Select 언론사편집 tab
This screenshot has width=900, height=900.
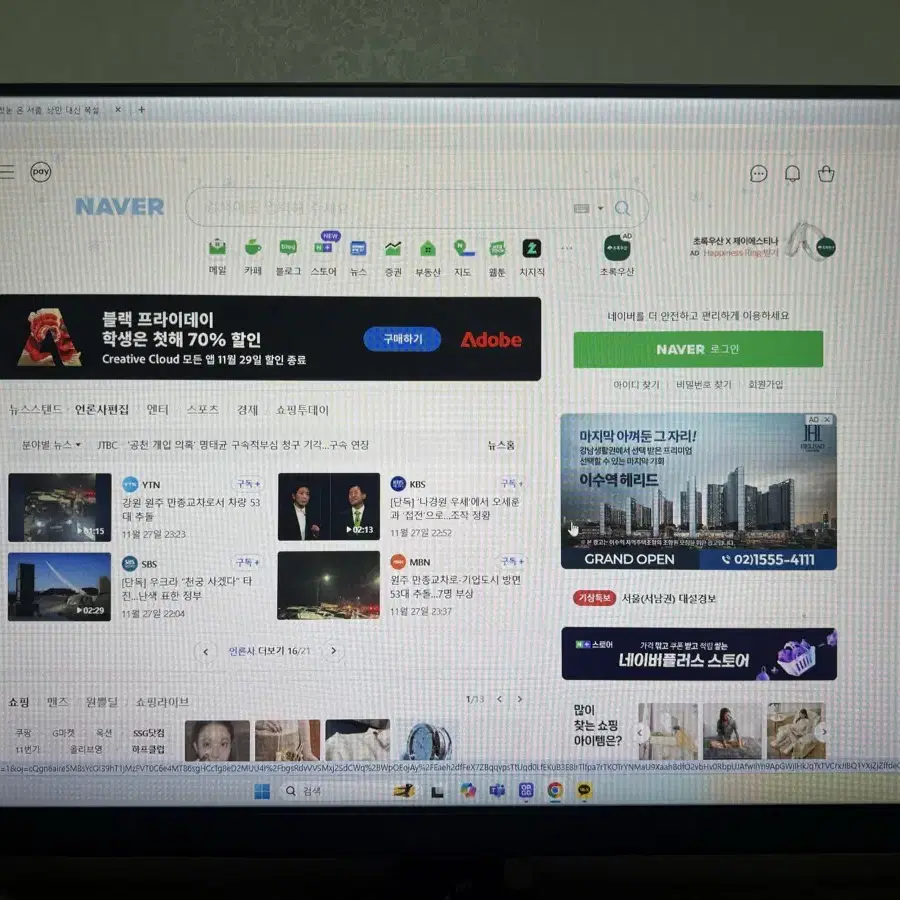(x=102, y=409)
